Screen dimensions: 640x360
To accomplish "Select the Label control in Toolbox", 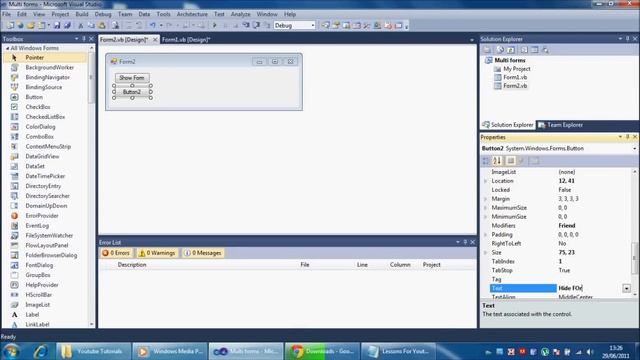I will coord(45,314).
